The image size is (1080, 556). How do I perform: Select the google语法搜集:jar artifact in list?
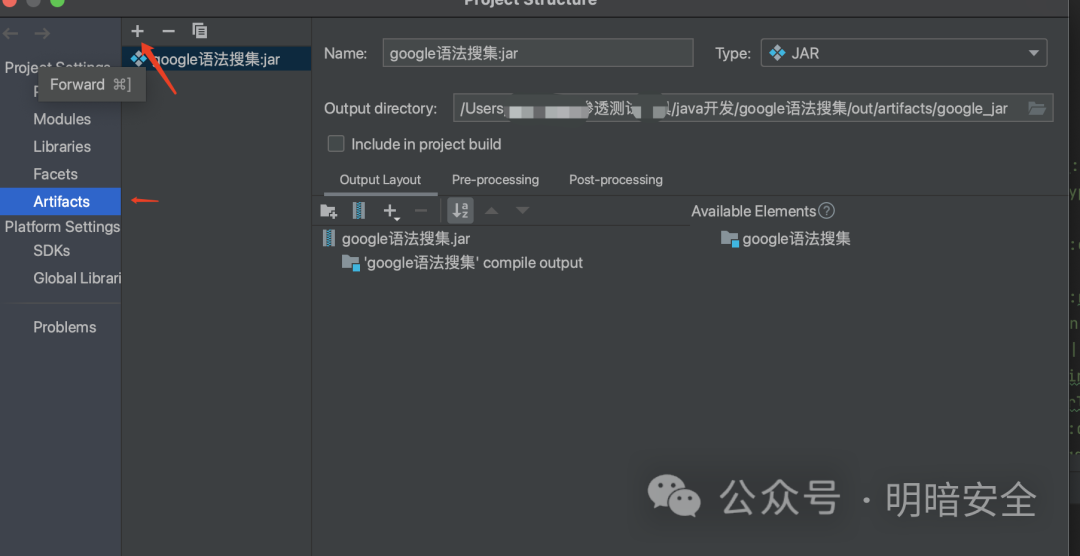point(216,59)
